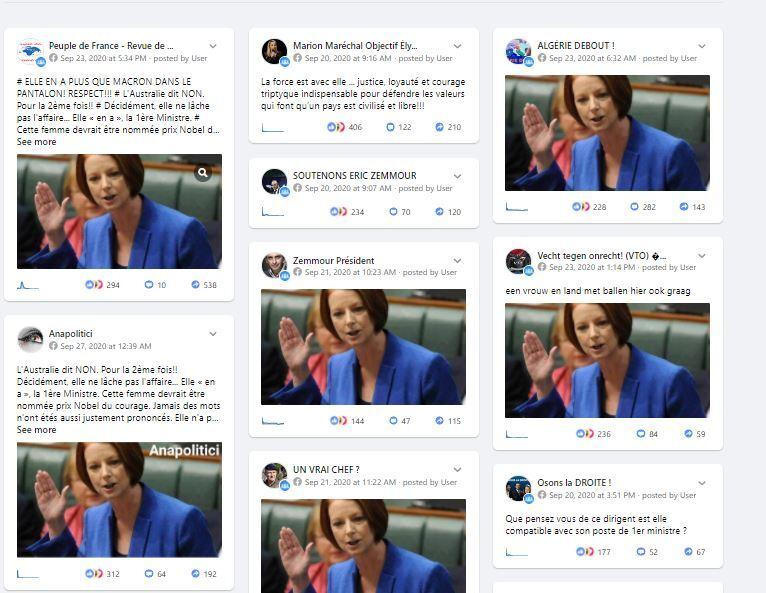Open the Anapolitici watermarked post image
The width and height of the screenshot is (766, 593).
(119, 500)
